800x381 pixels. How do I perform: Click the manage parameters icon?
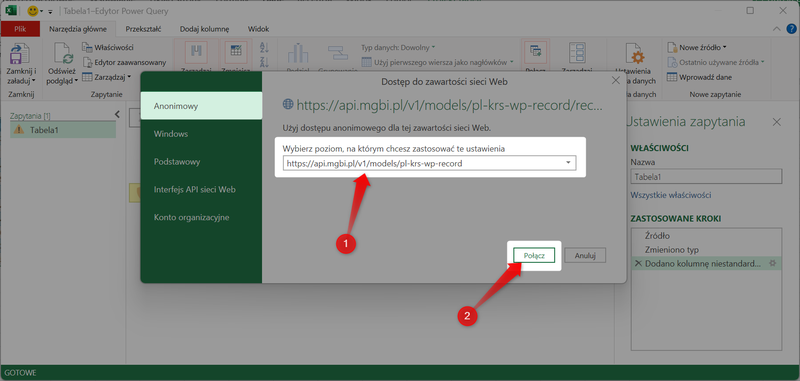click(577, 53)
